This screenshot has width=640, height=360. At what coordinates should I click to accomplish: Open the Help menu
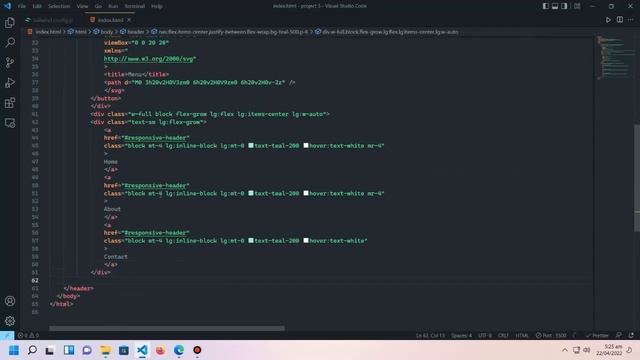point(157,6)
